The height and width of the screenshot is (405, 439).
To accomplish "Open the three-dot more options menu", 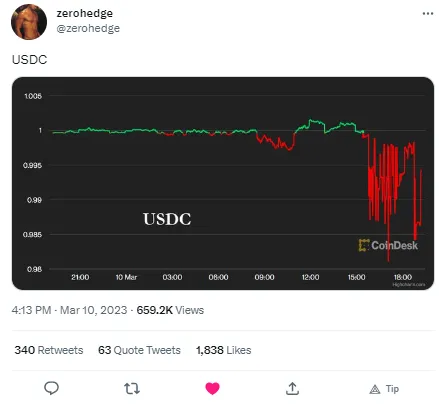I will [x=428, y=14].
